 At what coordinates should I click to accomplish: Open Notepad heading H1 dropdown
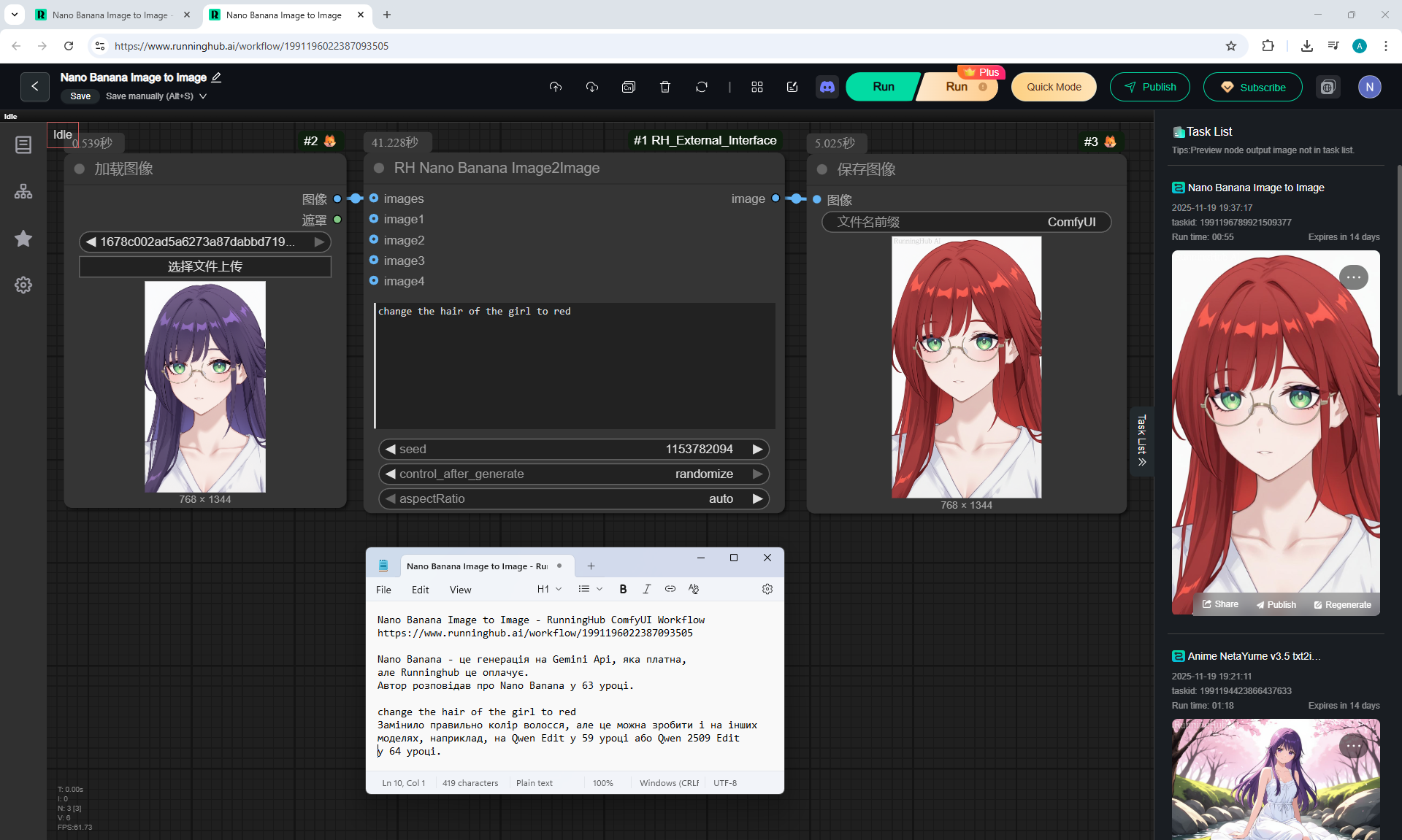point(549,589)
